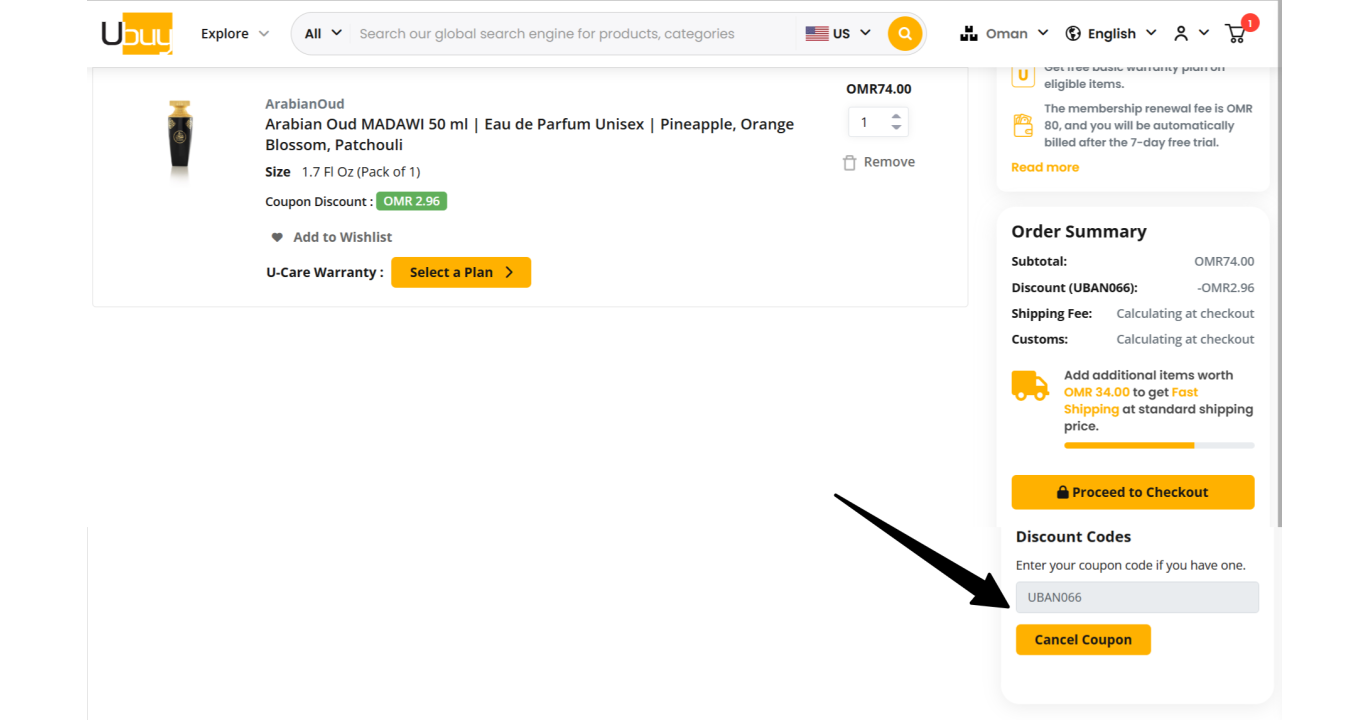Click Add to Wishlist text
Screen dimensions: 1368x720
coord(342,237)
